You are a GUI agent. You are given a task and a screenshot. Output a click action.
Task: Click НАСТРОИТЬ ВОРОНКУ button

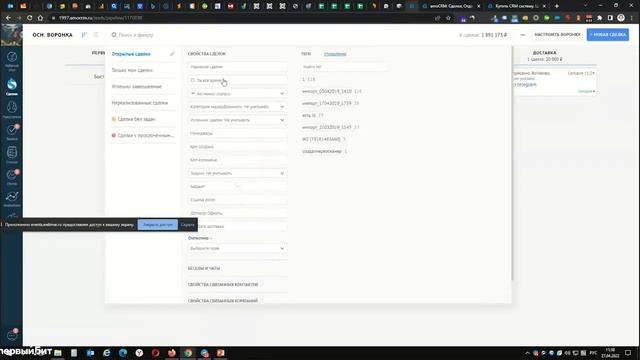(557, 35)
